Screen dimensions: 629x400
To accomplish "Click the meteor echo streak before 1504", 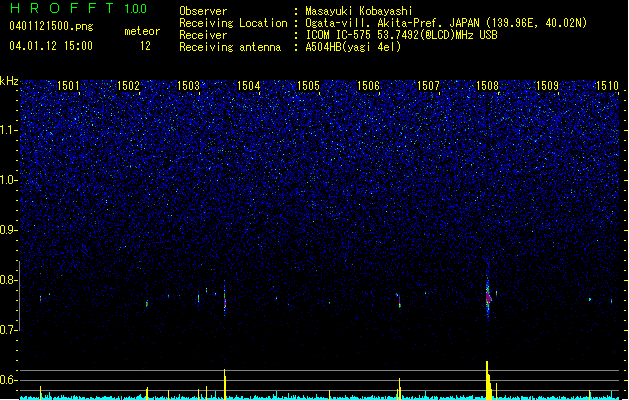I will click(225, 299).
